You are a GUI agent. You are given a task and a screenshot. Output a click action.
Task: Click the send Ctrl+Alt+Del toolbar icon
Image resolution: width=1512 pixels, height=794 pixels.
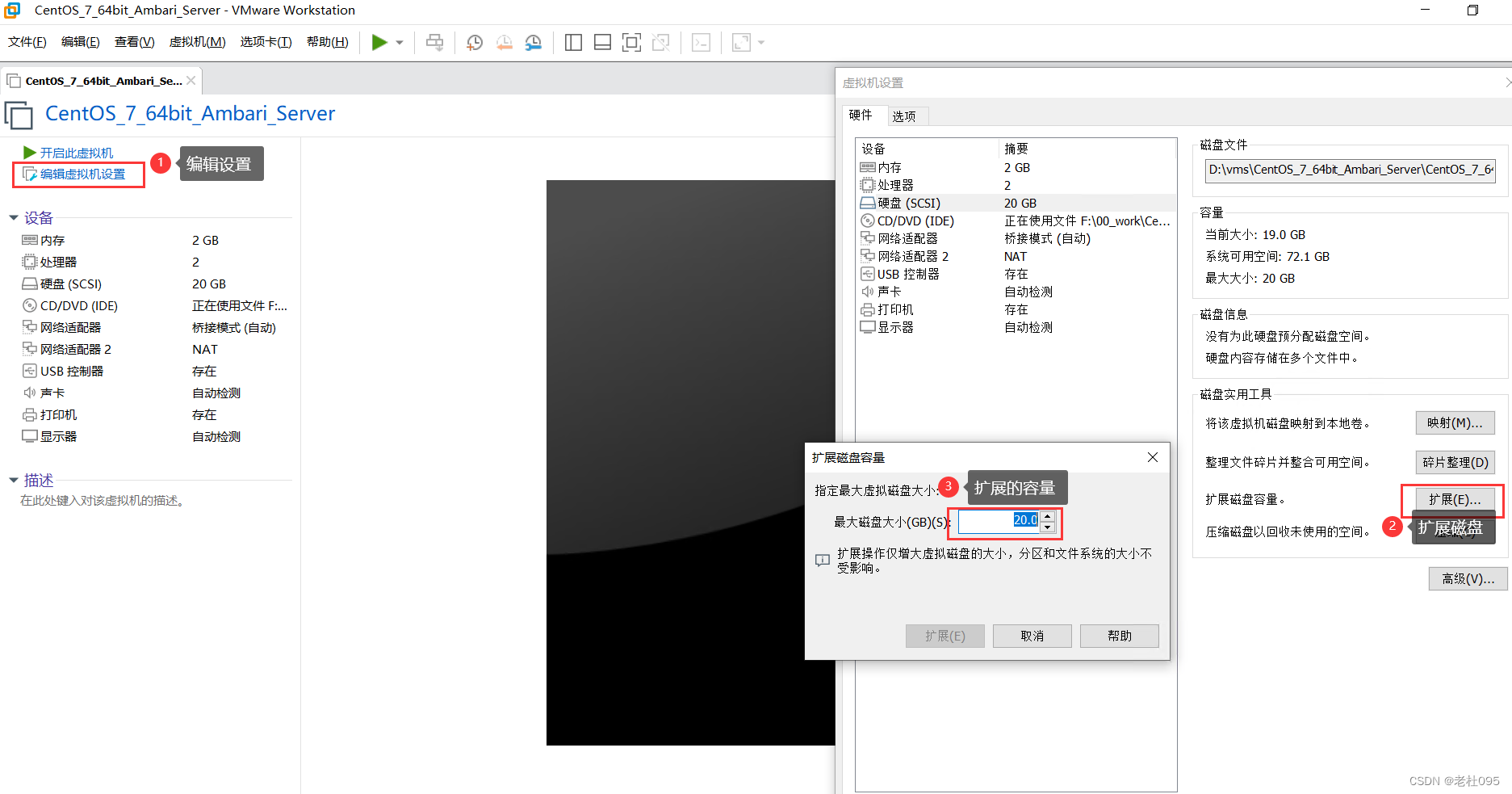pyautogui.click(x=434, y=43)
